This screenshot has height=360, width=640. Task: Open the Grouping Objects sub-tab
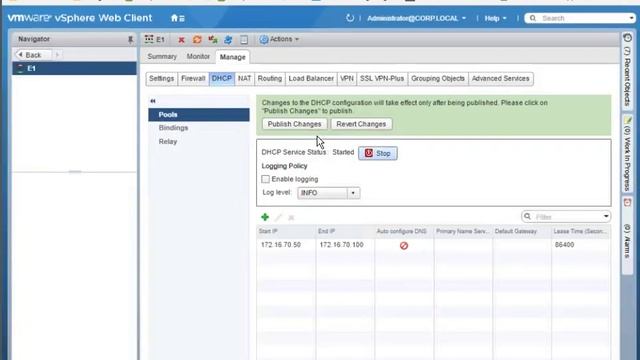coord(438,78)
